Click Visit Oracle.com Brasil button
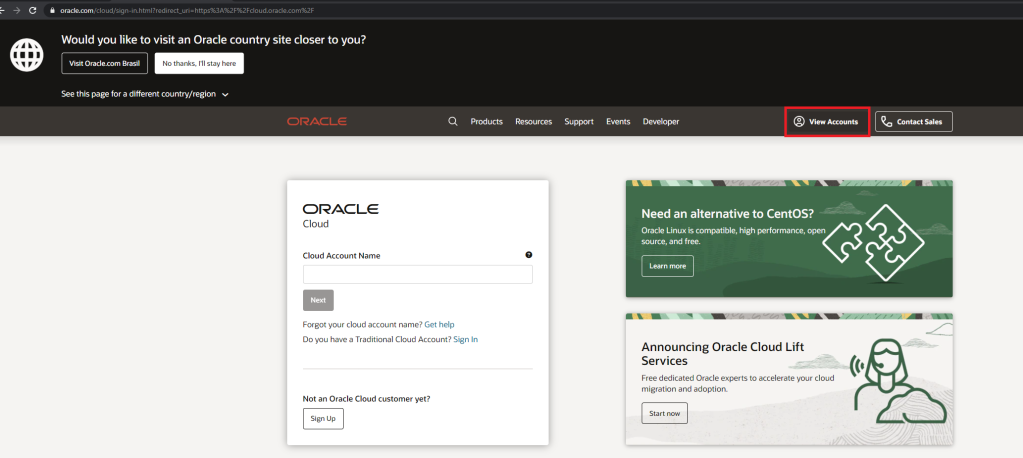 coord(104,63)
